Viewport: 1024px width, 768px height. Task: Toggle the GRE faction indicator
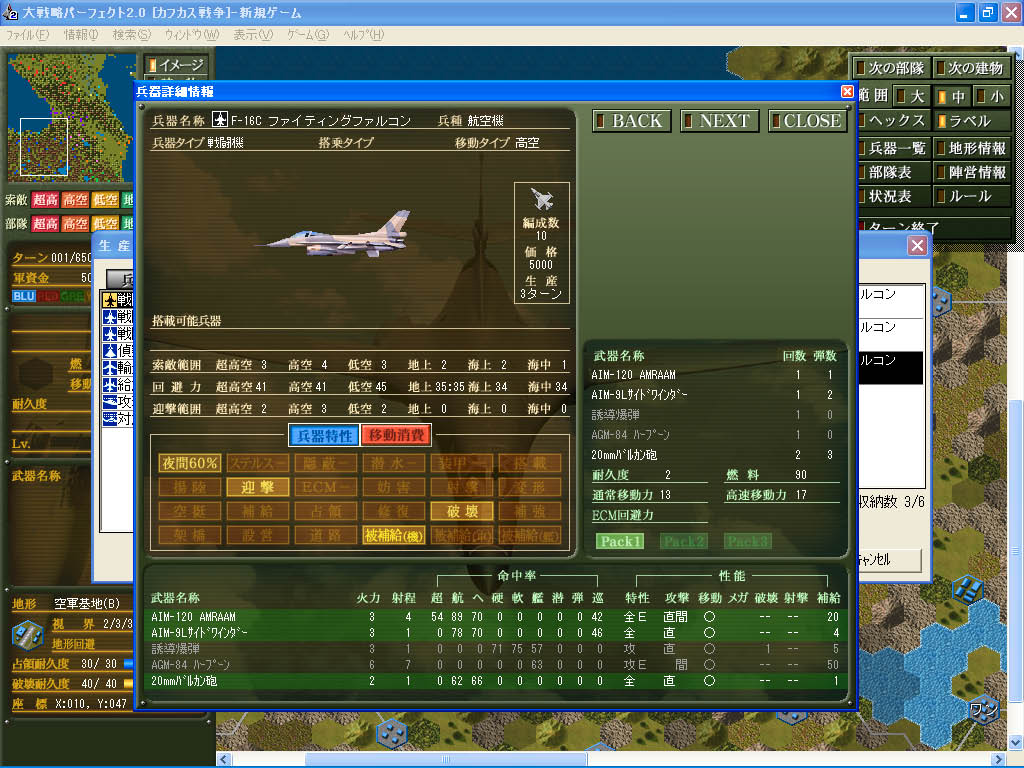point(72,296)
